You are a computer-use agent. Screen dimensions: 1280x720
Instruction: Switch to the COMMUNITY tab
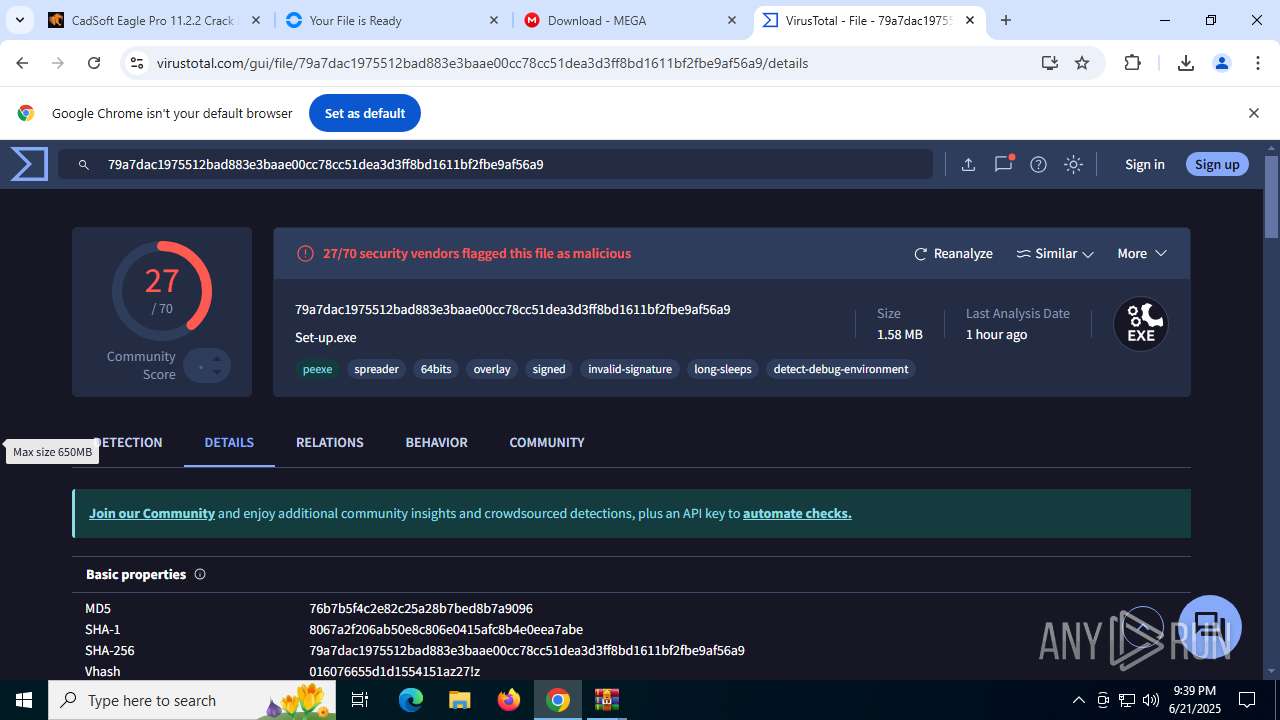(x=547, y=442)
